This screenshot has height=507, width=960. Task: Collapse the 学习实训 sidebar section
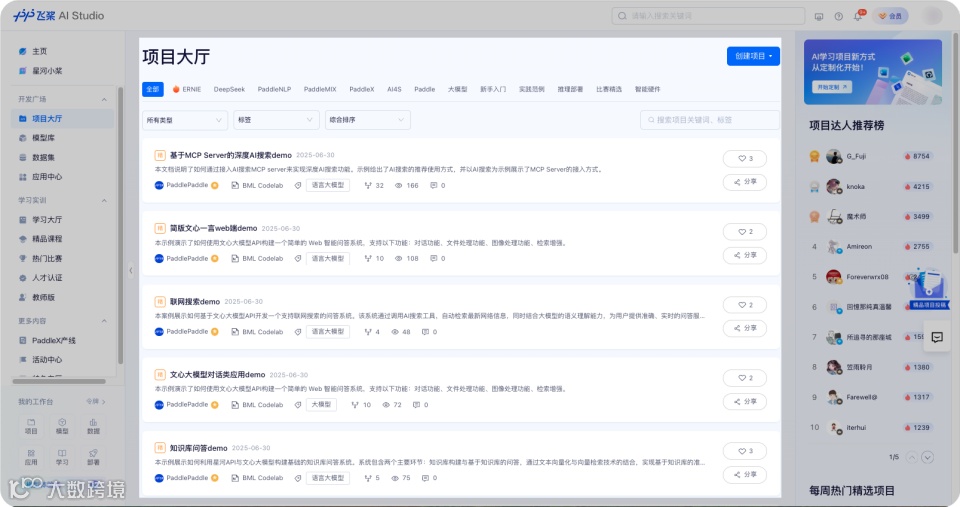[x=104, y=200]
